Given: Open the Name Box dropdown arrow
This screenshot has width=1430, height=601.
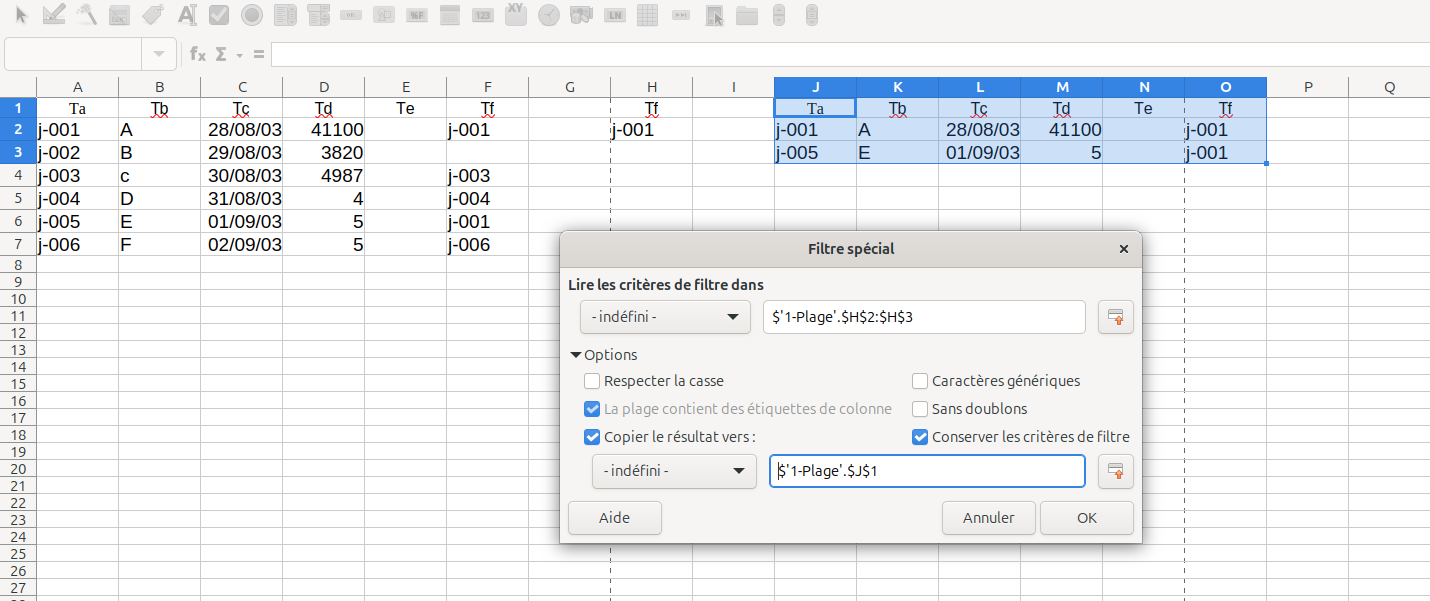Looking at the screenshot, I should point(159,54).
